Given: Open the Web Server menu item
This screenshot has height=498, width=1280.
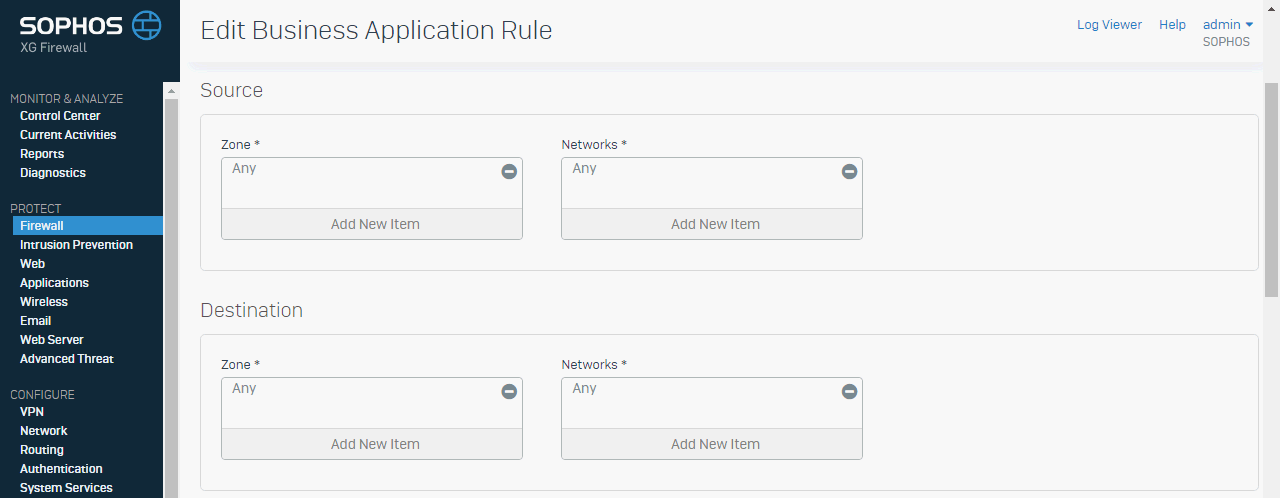Looking at the screenshot, I should pos(52,340).
